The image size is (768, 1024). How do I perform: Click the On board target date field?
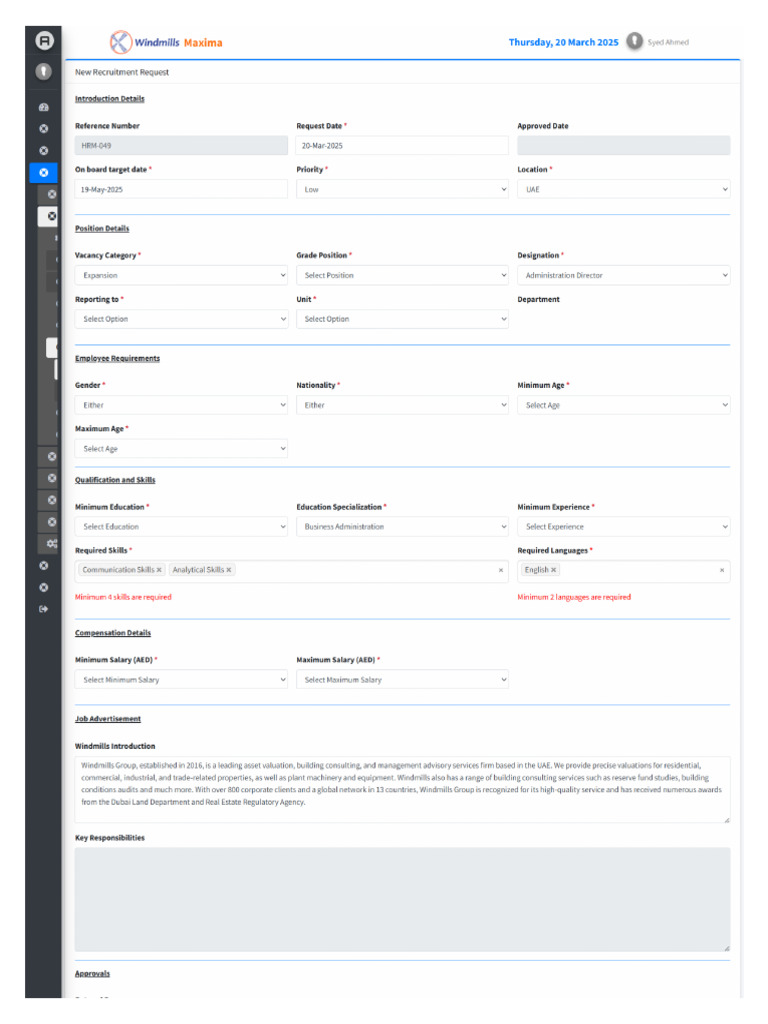181,189
